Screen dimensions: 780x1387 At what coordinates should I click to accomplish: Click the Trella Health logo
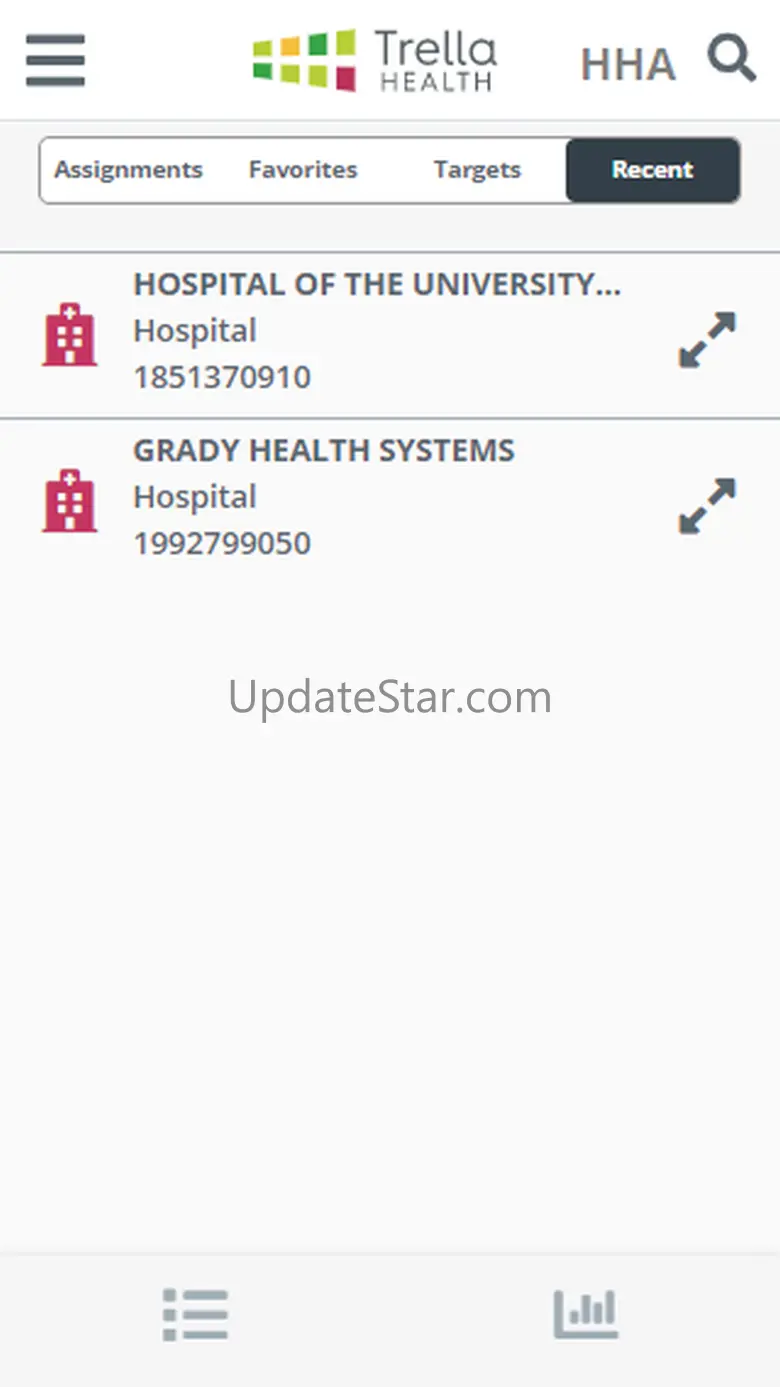click(375, 61)
